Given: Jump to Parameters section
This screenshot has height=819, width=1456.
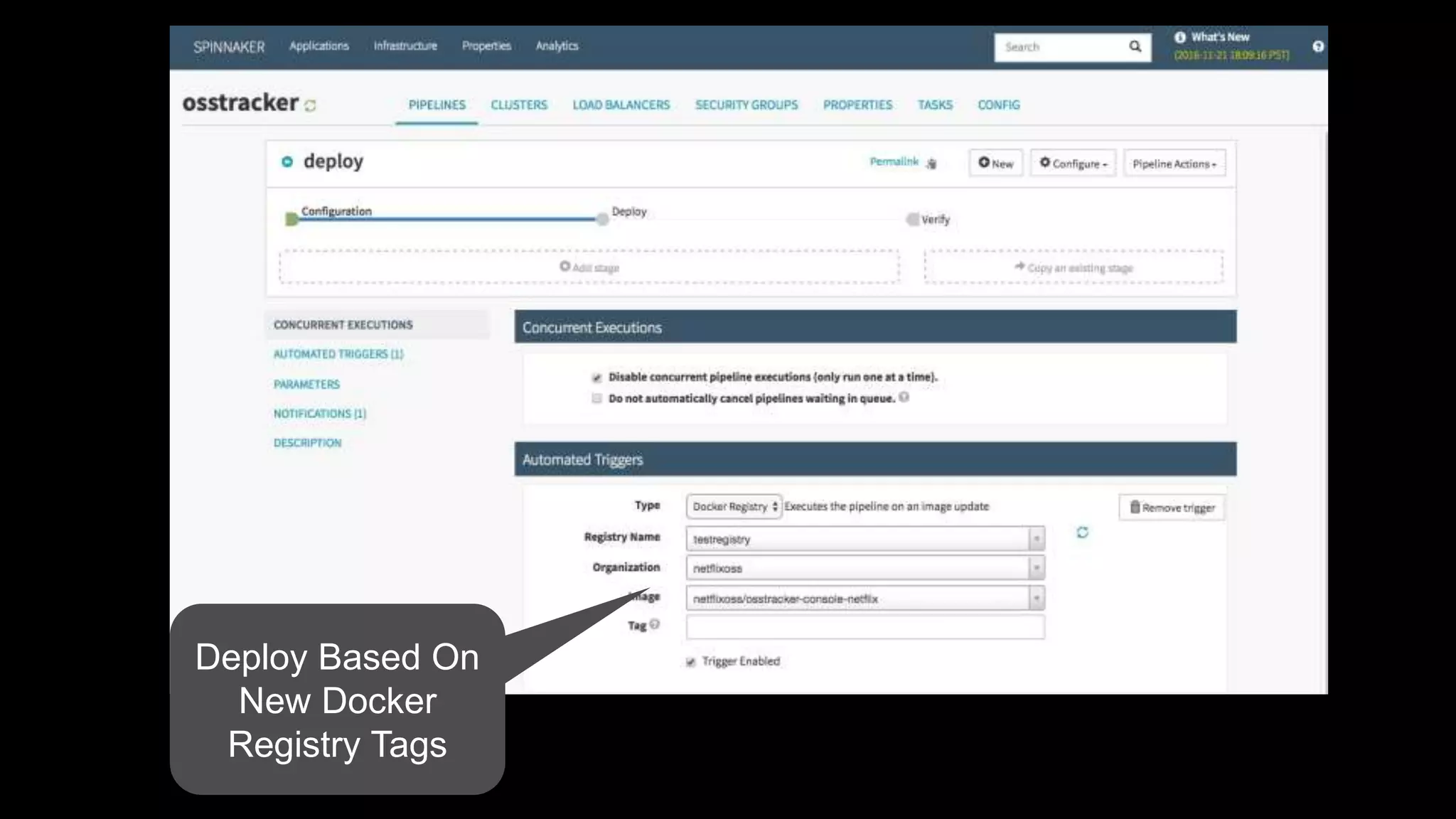Looking at the screenshot, I should 306,385.
